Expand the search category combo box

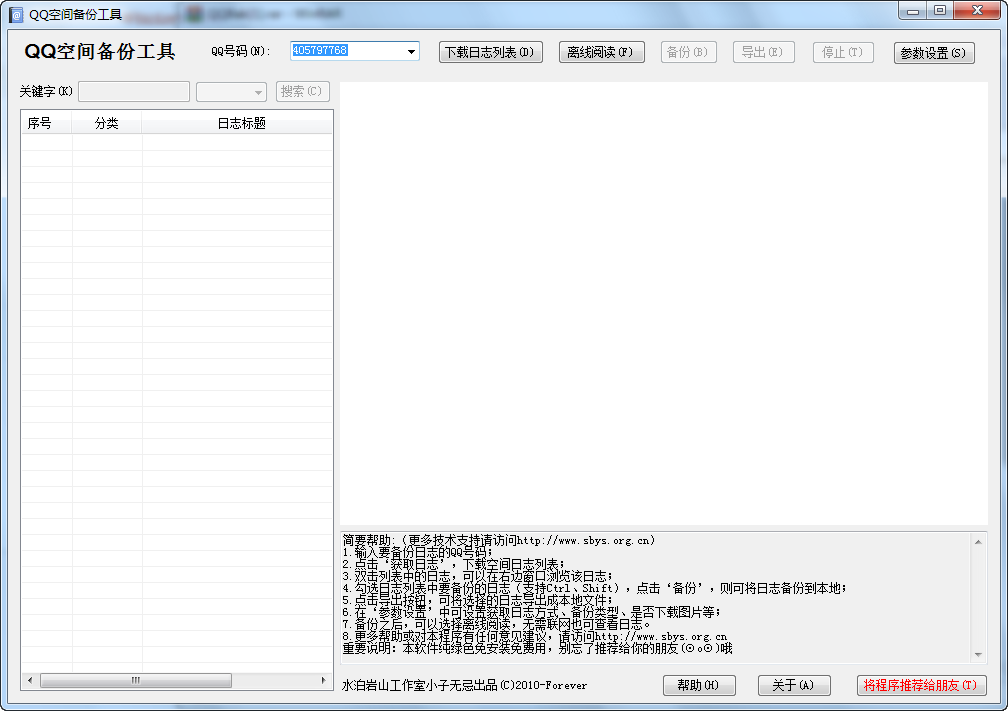[x=231, y=91]
